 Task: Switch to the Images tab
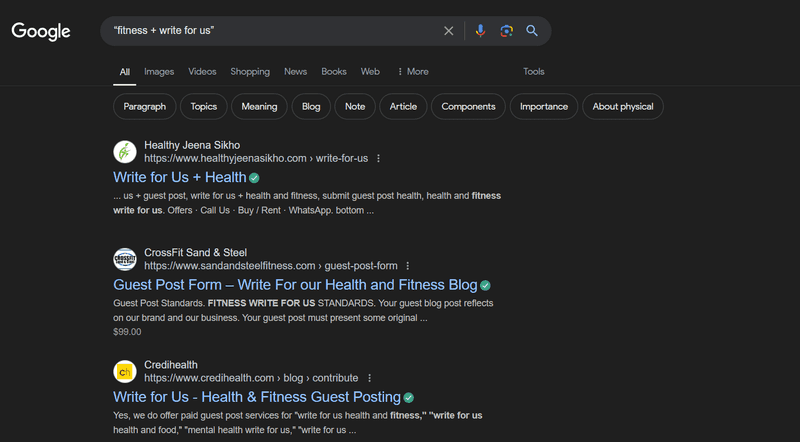159,71
